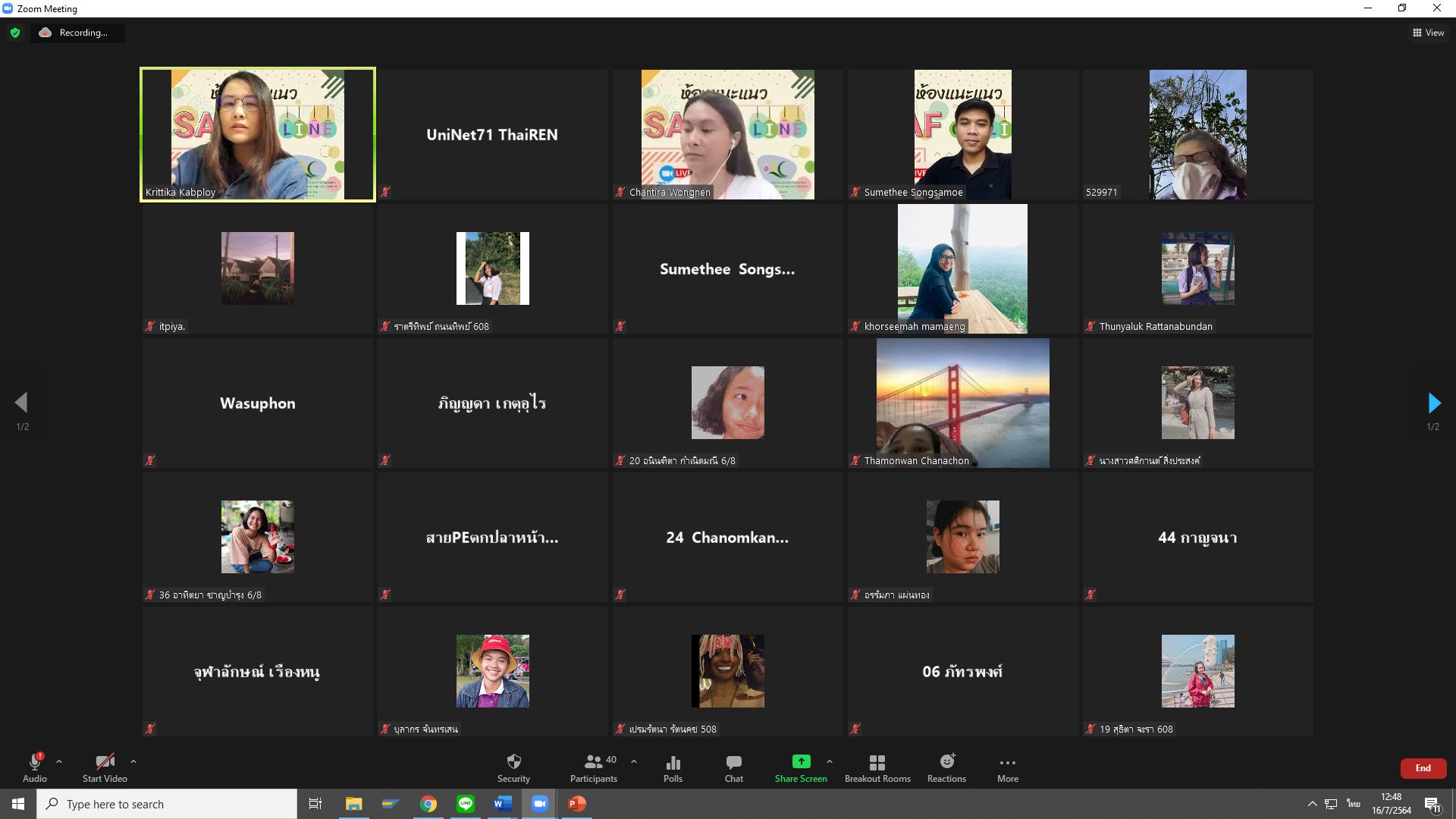Click the Windows taskbar search box
The width and height of the screenshot is (1456, 819).
point(167,804)
